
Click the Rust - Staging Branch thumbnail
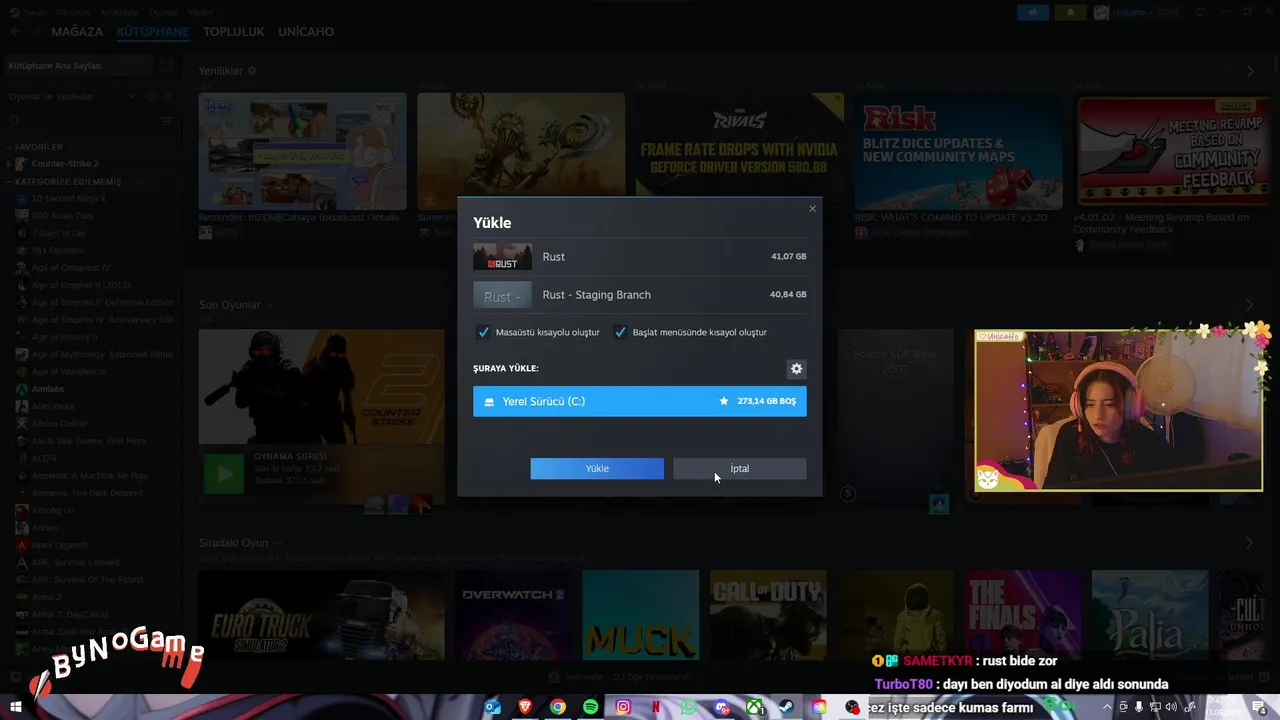tap(502, 295)
